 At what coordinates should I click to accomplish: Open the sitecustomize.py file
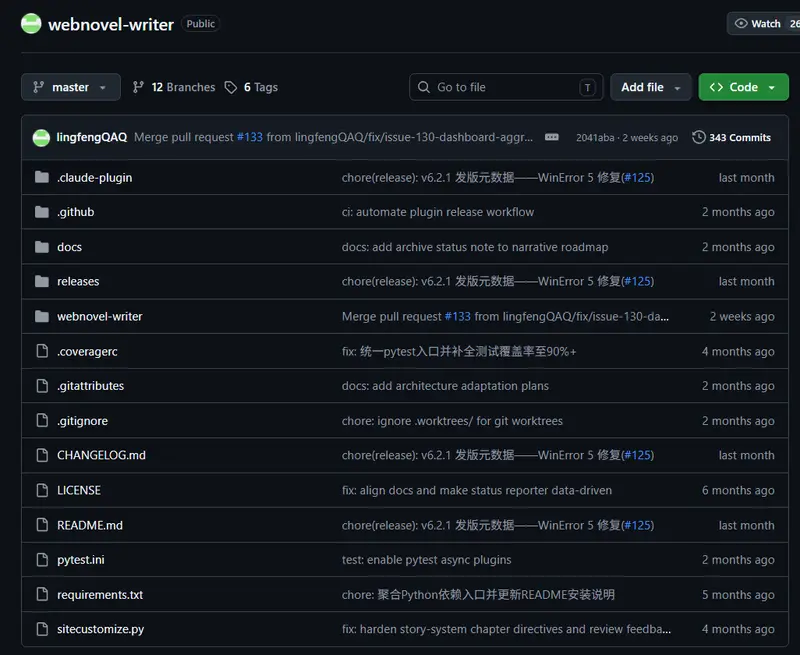(101, 629)
